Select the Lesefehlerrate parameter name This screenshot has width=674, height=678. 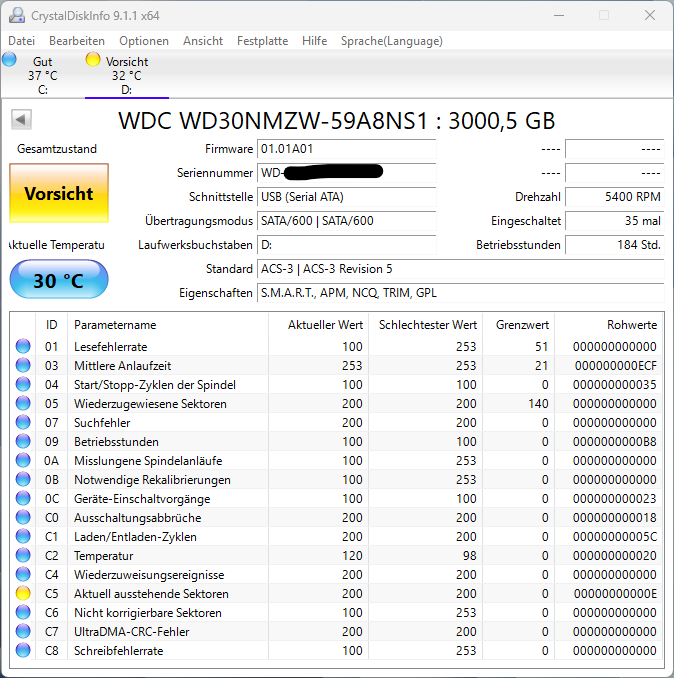click(111, 347)
